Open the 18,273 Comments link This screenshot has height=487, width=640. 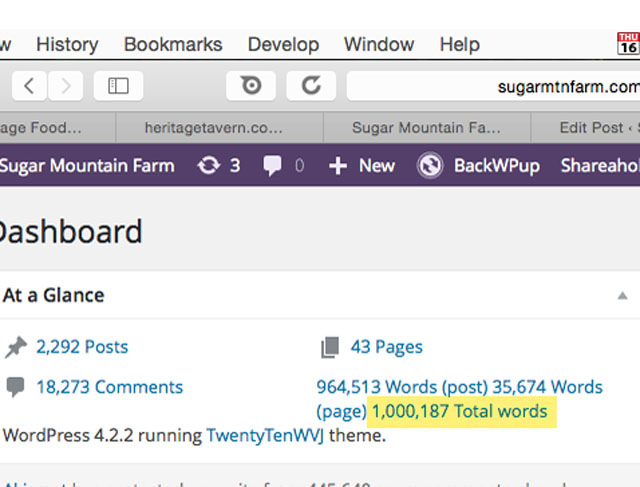coord(110,387)
